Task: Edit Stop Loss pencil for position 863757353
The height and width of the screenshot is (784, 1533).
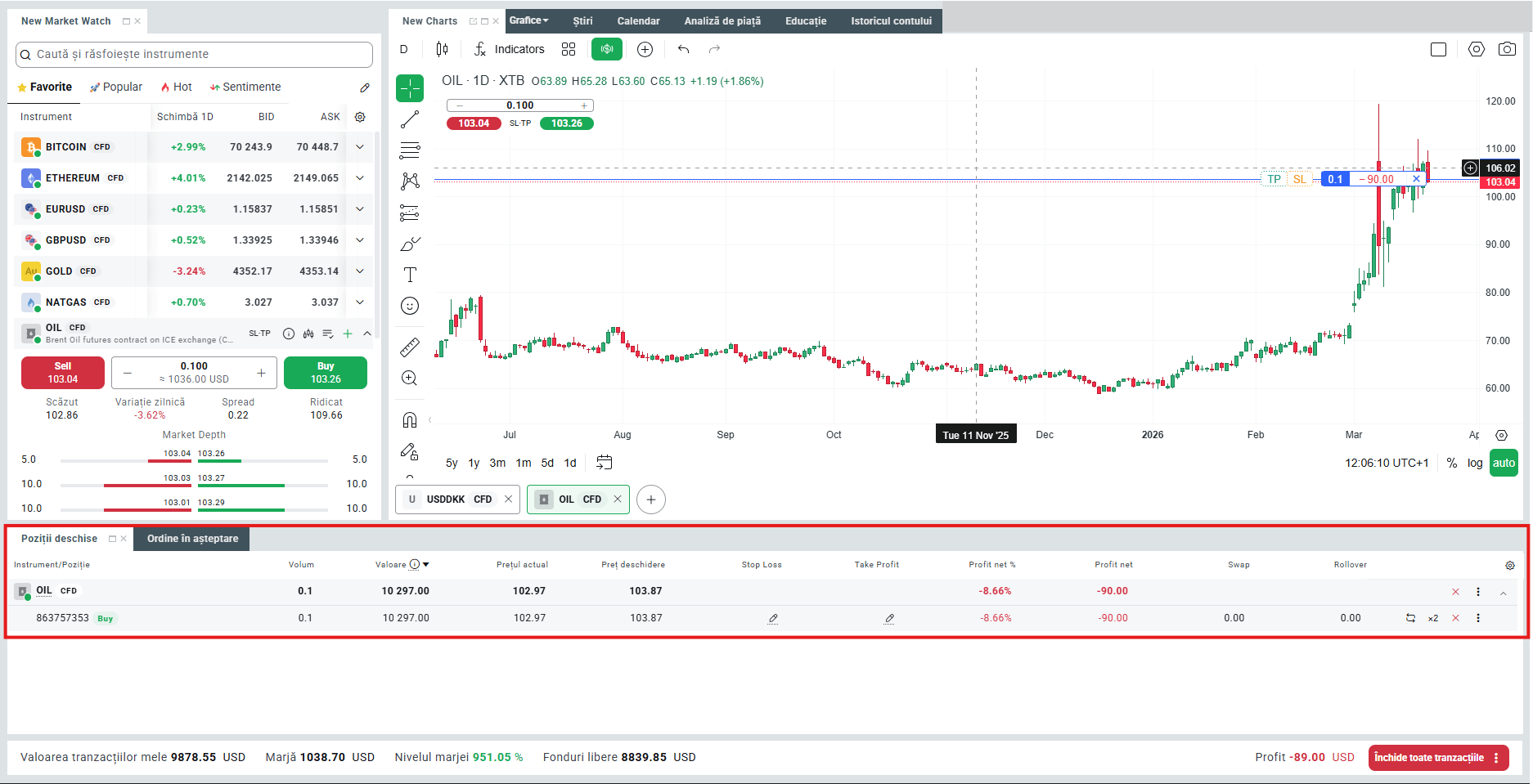Action: tap(772, 619)
